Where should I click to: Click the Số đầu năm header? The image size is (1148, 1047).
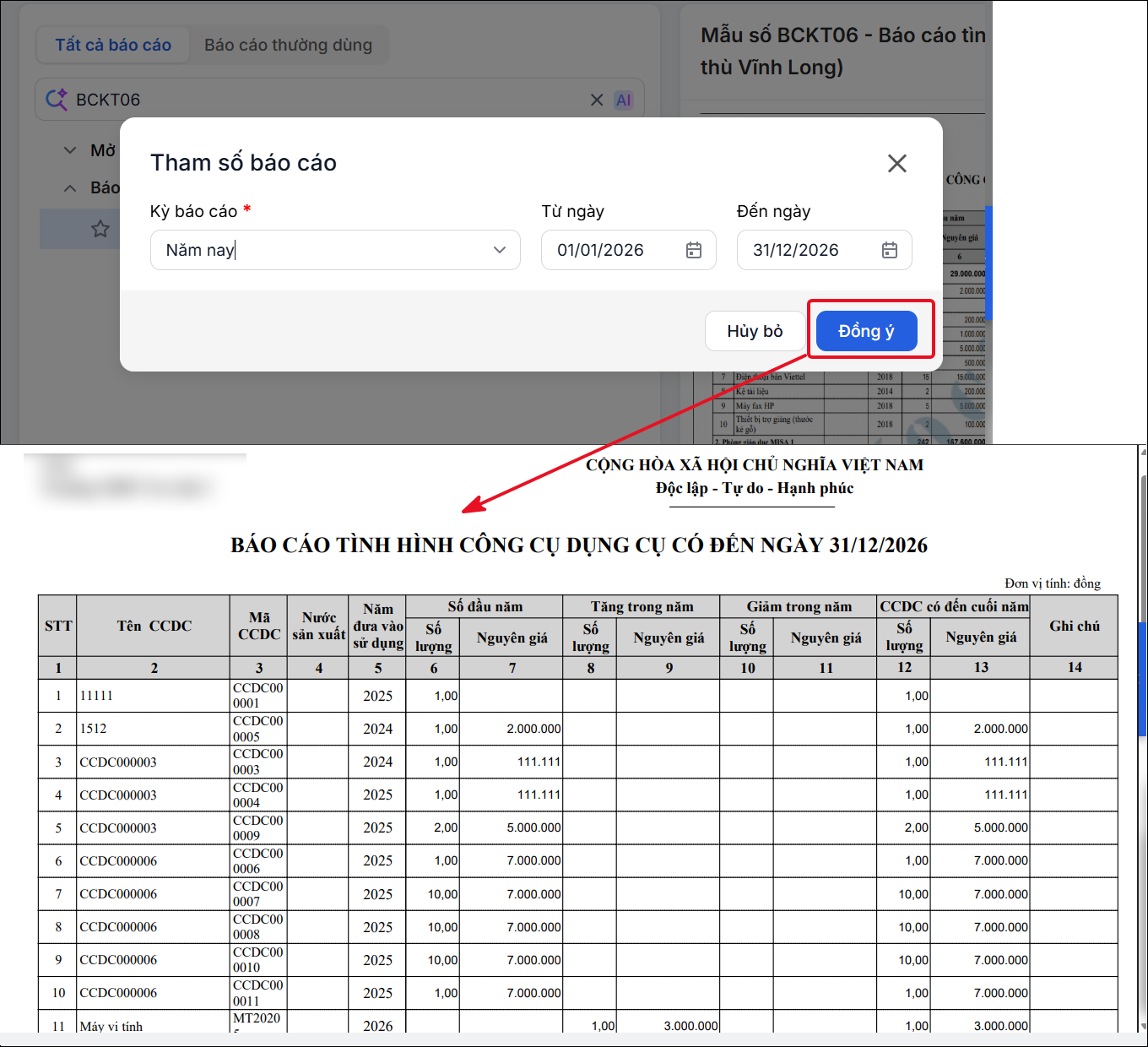[485, 606]
